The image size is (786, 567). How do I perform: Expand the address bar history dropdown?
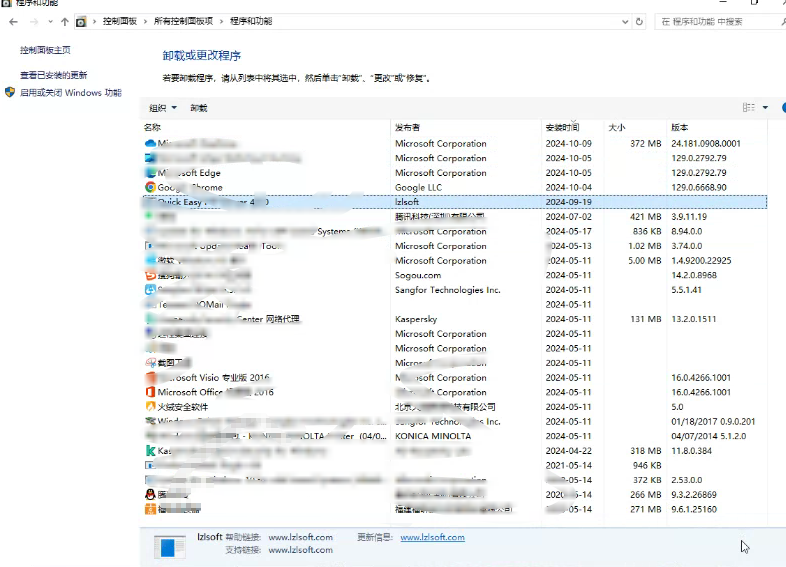point(624,21)
